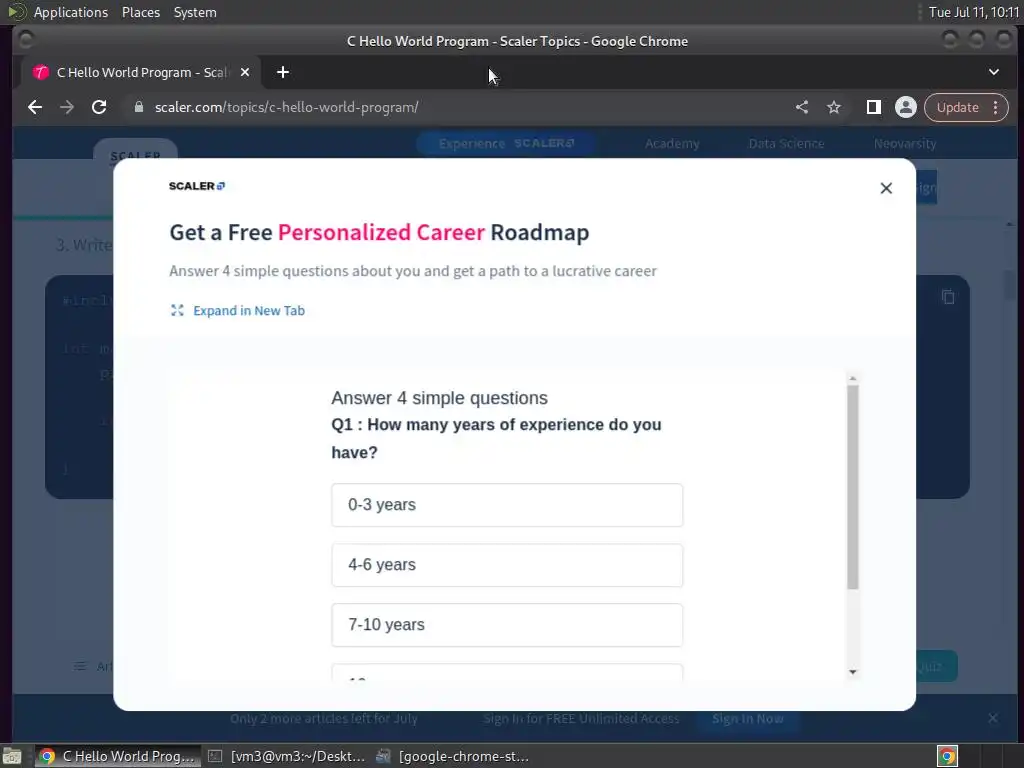Click the Chrome icon in the bottom-right tray

[x=947, y=756]
